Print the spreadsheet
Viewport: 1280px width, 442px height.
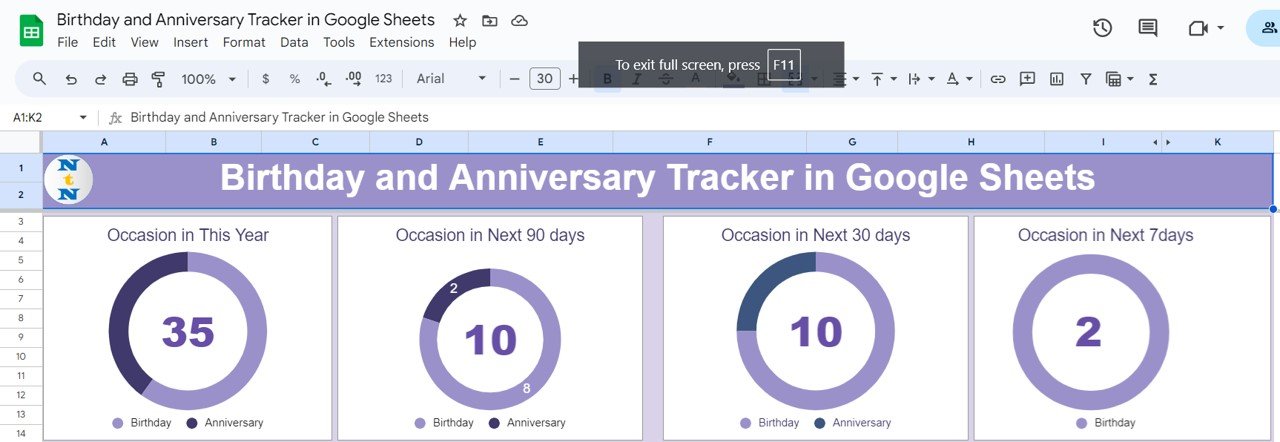tap(129, 78)
